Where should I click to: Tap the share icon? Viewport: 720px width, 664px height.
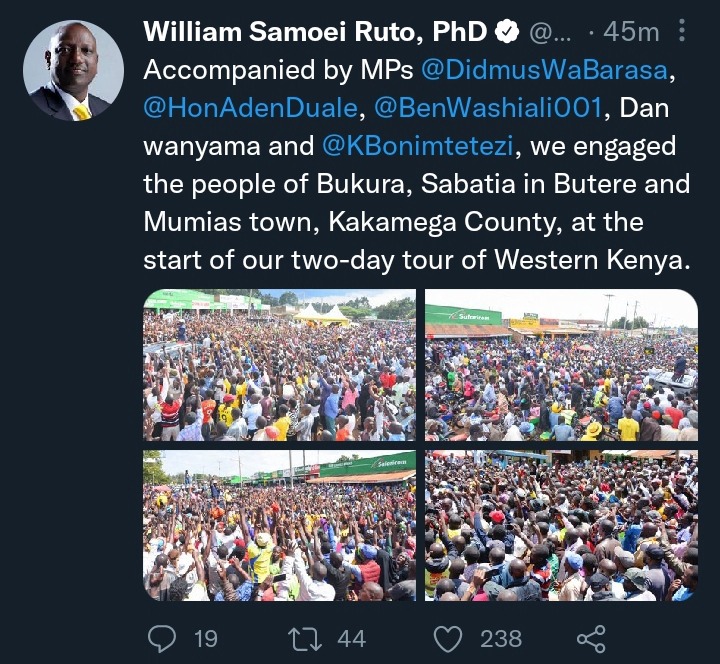(x=591, y=639)
